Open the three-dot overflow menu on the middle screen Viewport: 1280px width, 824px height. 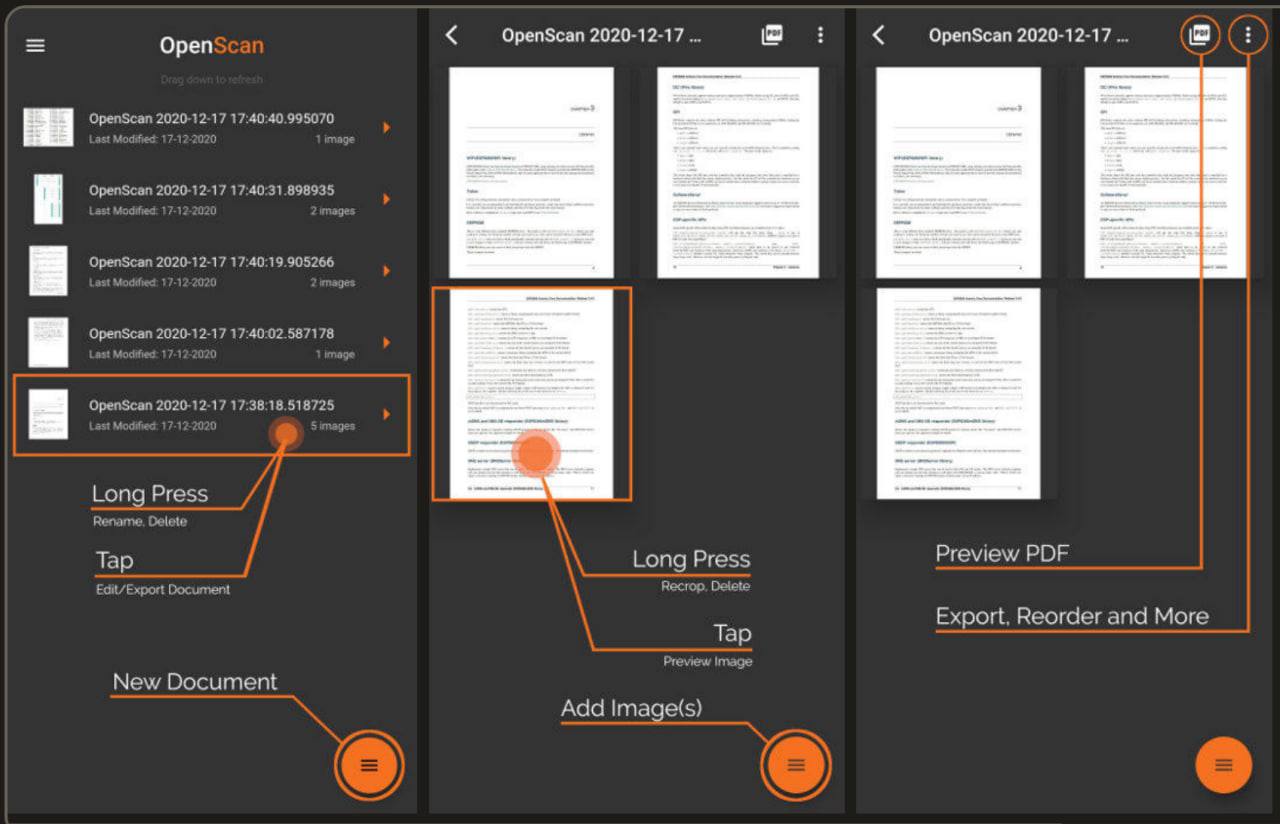820,35
